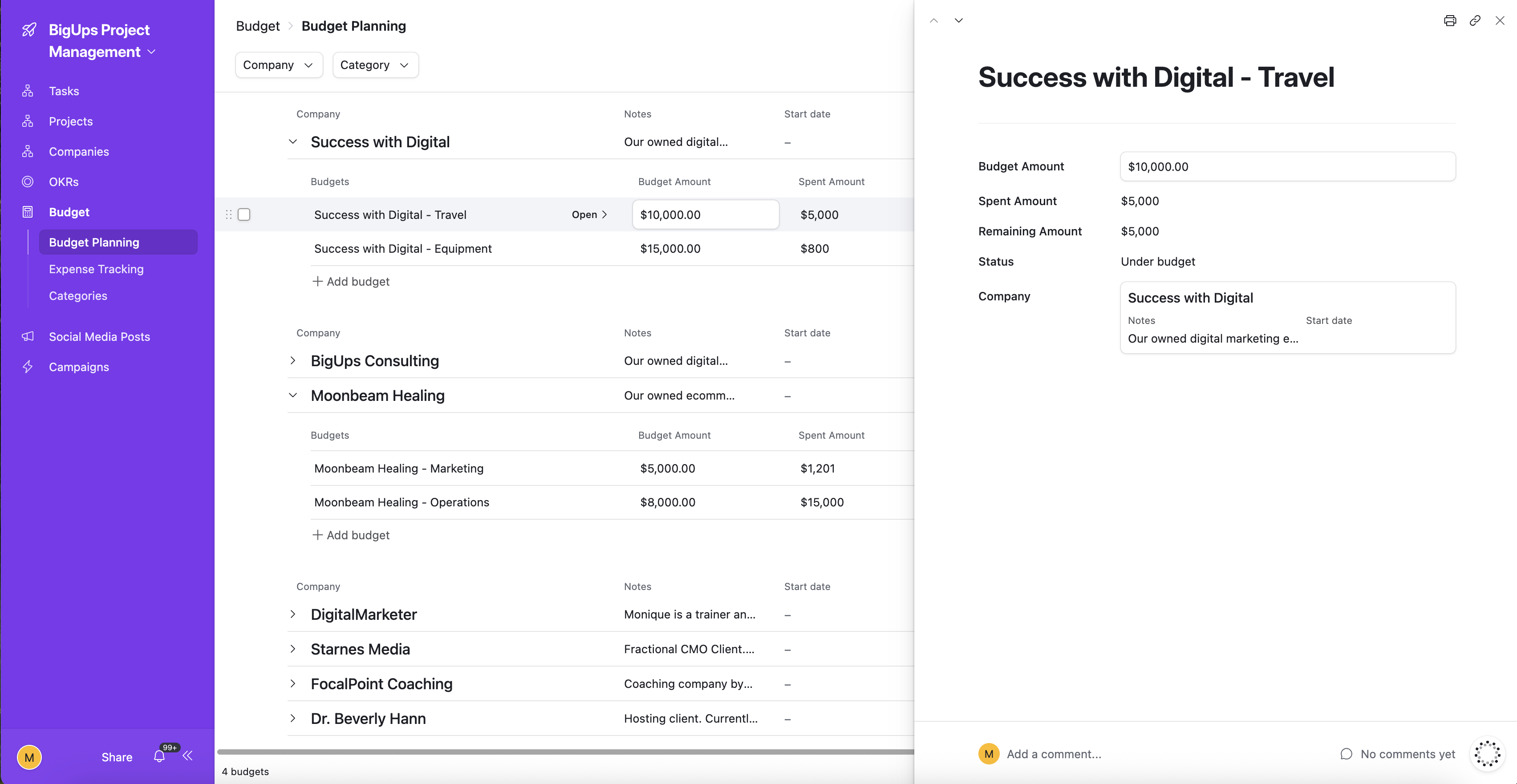
Task: Open the notifications bell
Action: click(159, 756)
